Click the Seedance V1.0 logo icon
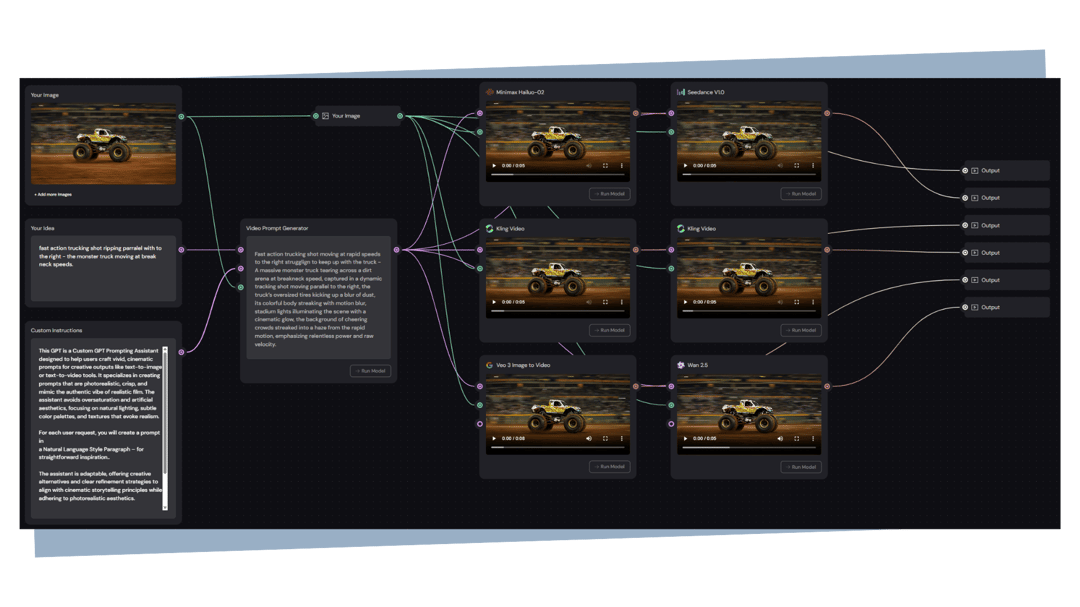 point(681,92)
